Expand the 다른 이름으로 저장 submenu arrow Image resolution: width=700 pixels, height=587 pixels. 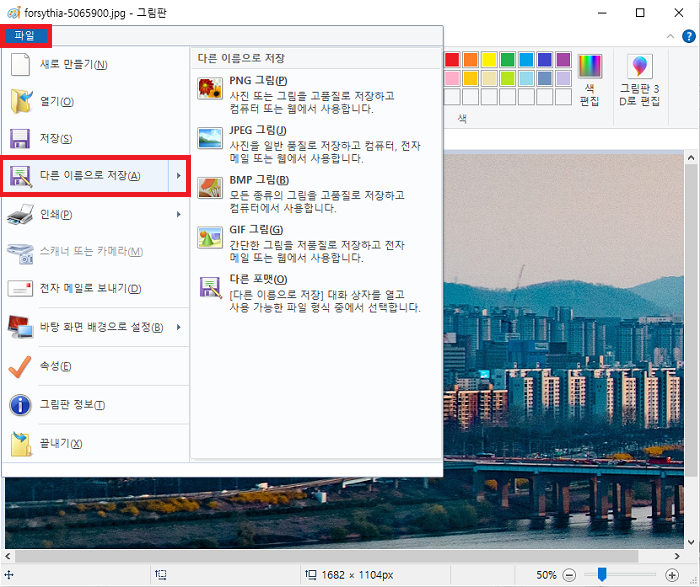pyautogui.click(x=179, y=176)
